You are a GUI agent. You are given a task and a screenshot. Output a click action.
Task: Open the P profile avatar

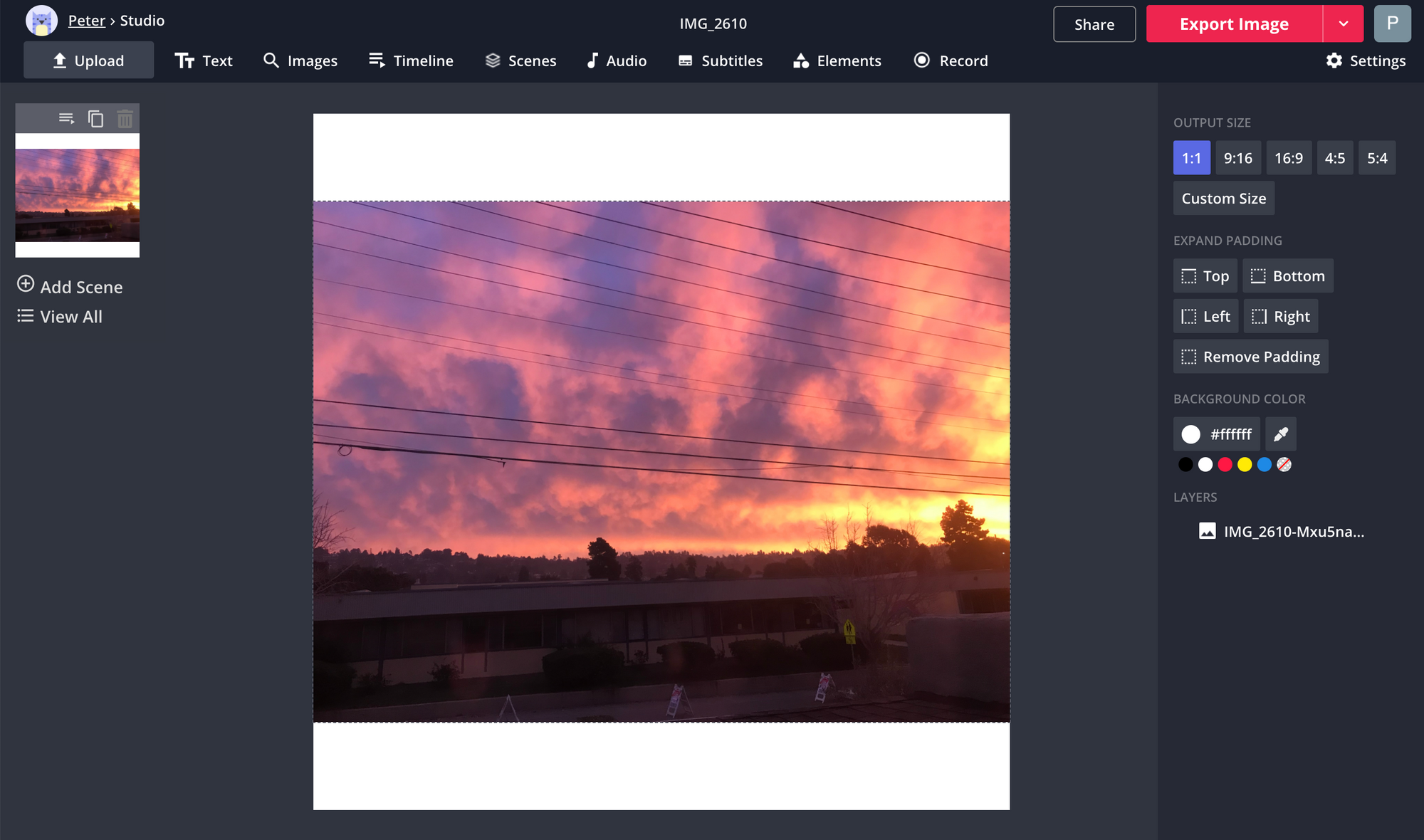click(x=1392, y=23)
